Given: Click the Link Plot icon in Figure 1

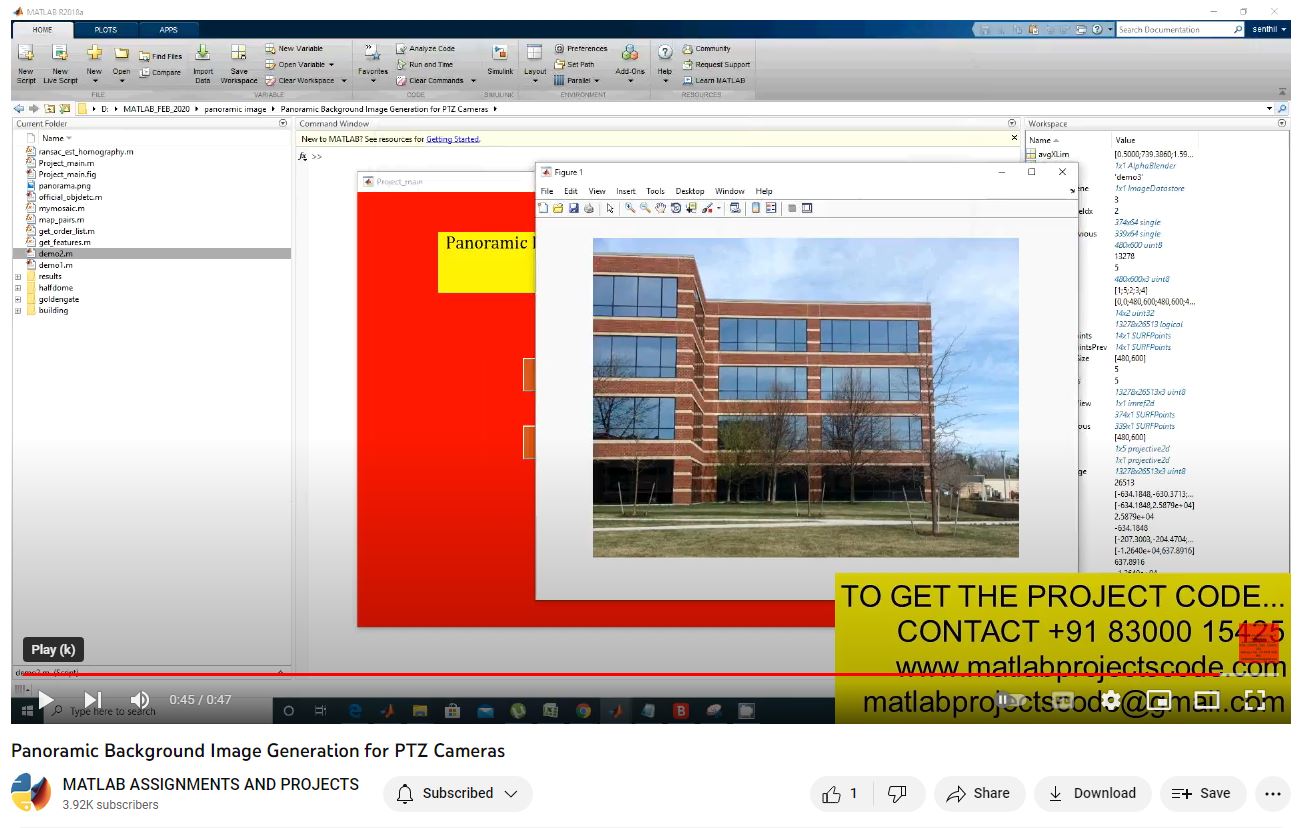Looking at the screenshot, I should tap(735, 208).
